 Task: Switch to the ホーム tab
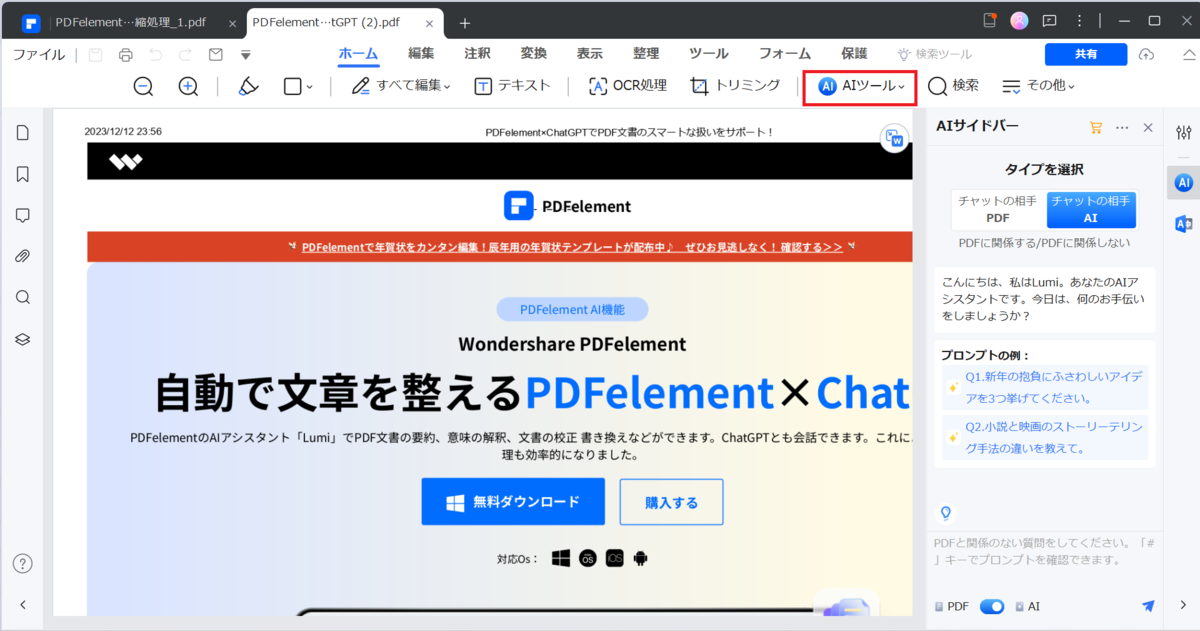click(358, 54)
